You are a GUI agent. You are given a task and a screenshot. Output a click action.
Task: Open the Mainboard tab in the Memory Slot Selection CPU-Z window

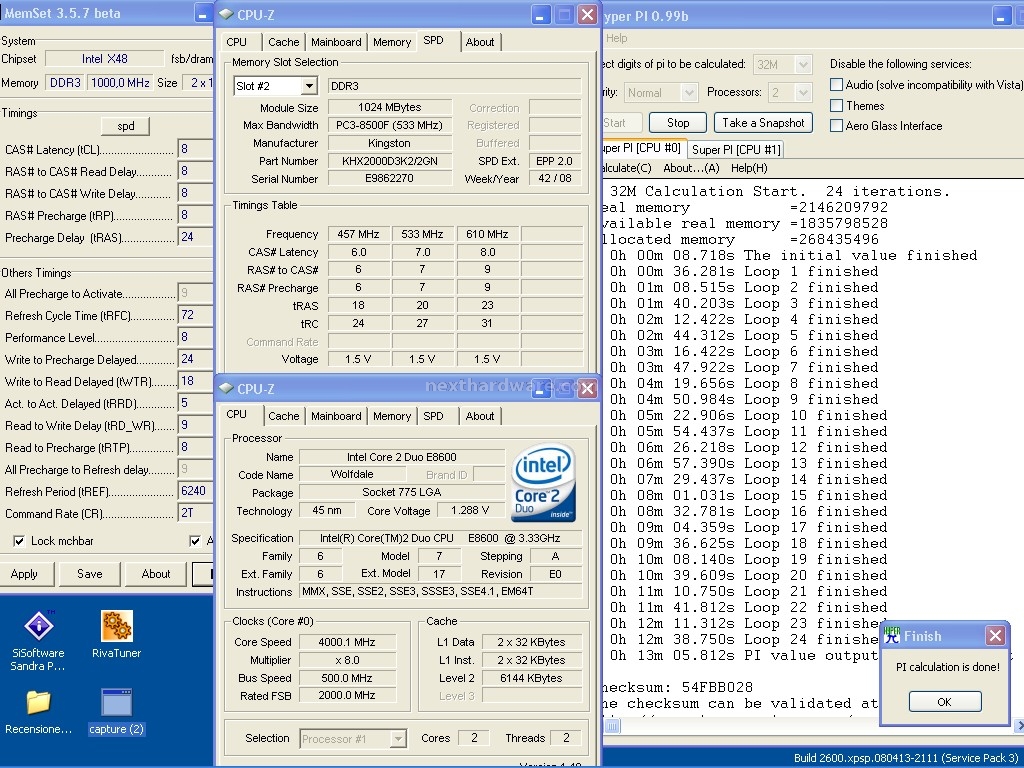tap(336, 42)
